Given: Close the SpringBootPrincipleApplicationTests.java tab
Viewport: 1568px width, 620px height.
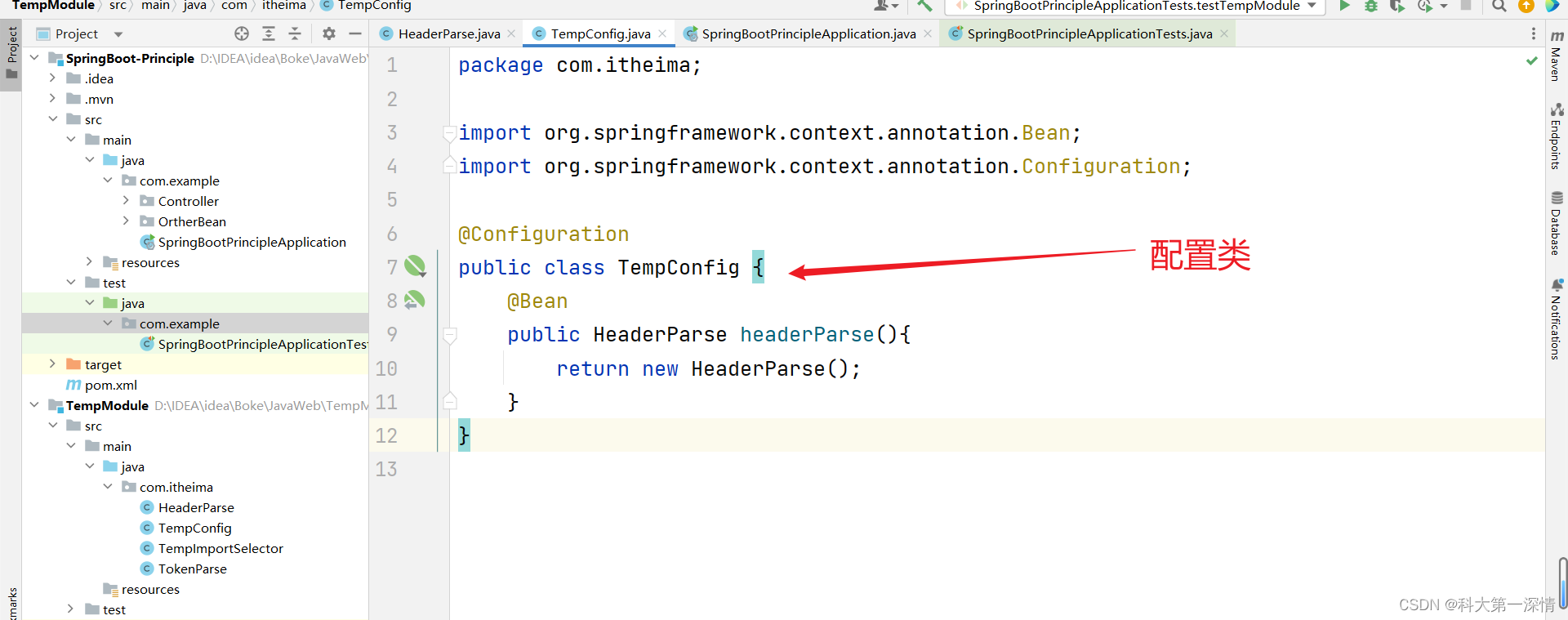Looking at the screenshot, I should [1224, 33].
